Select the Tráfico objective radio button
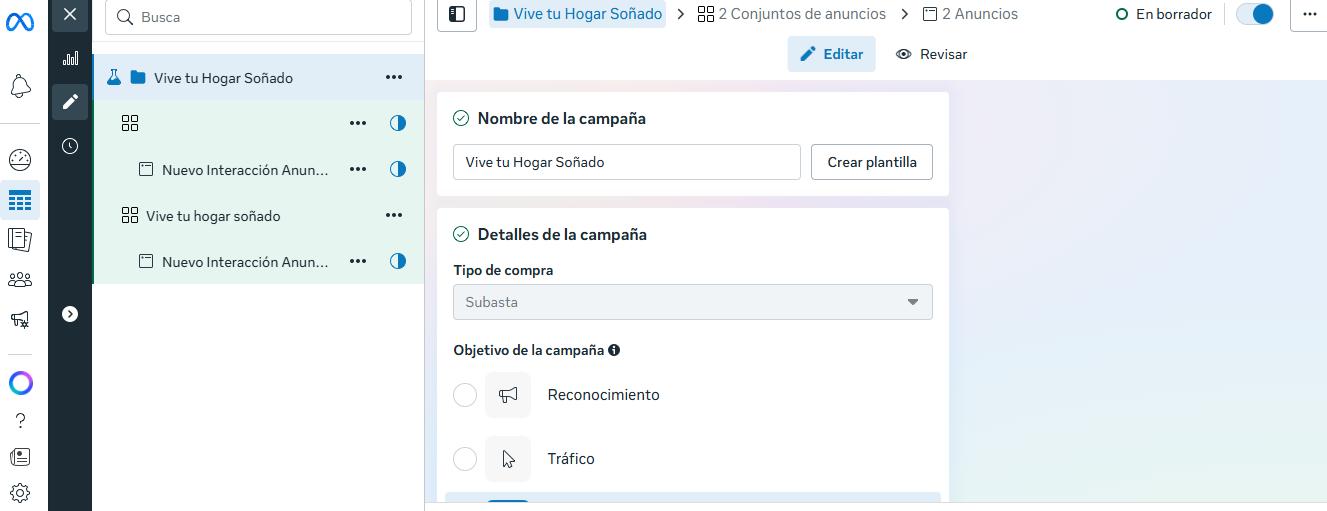Viewport: 1327px width, 511px height. (x=465, y=459)
